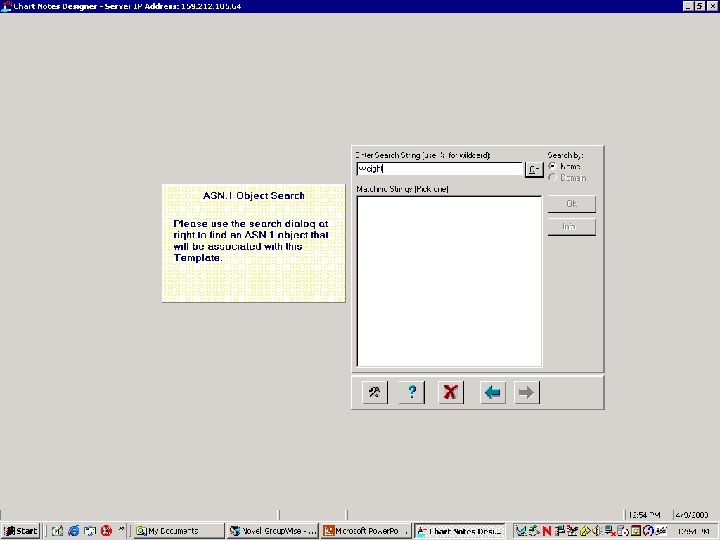Cancel using the red X button

[450, 392]
